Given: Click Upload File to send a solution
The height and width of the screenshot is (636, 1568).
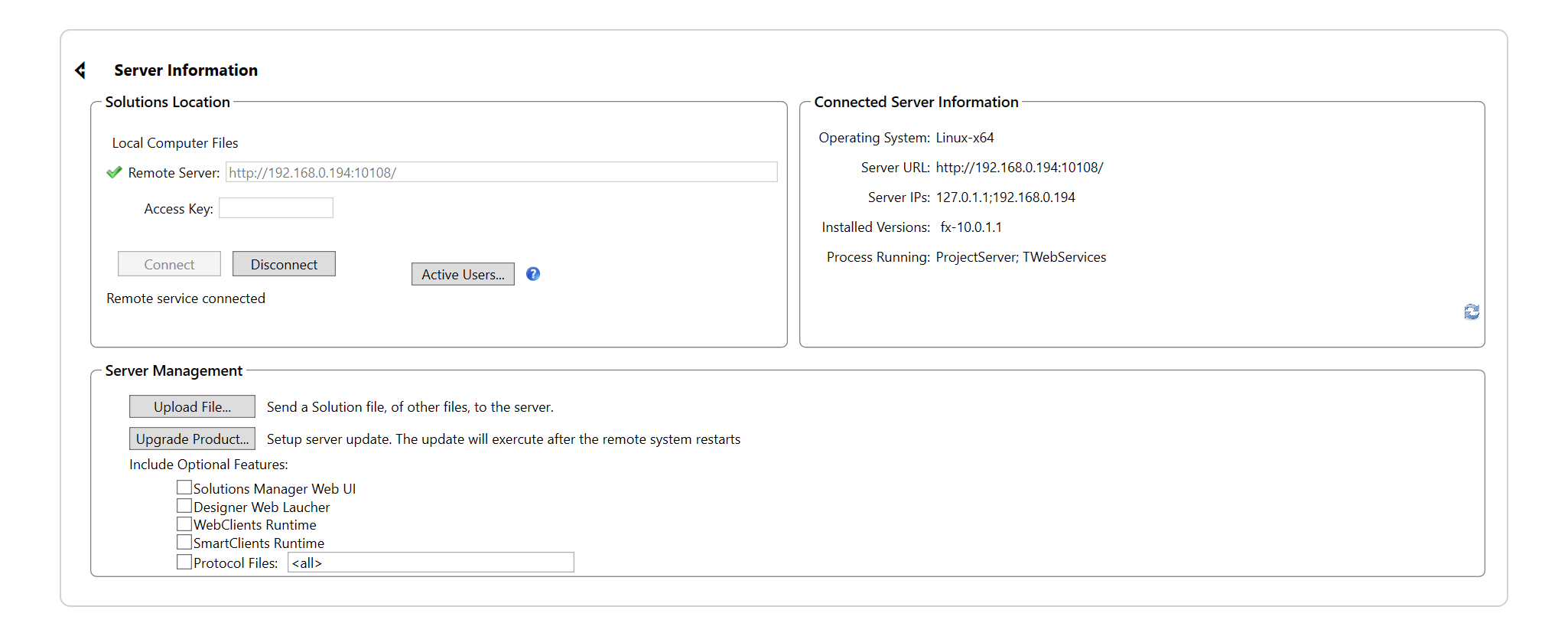Looking at the screenshot, I should click(192, 406).
